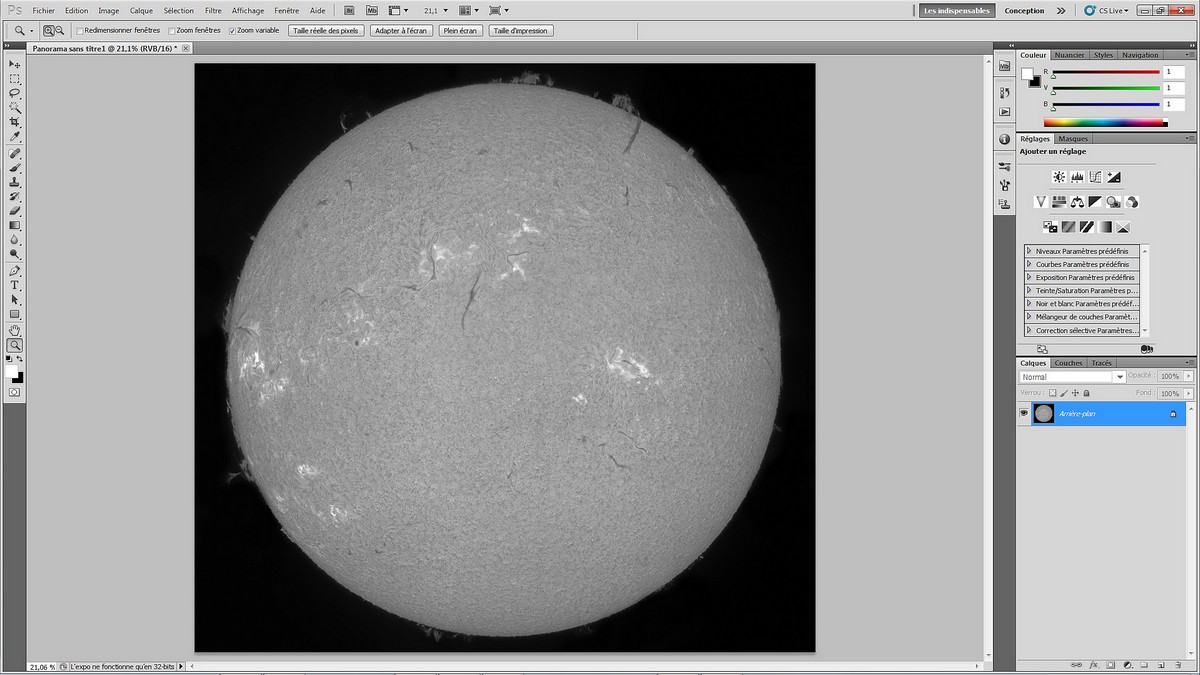Open the Calque menu

click(141, 11)
